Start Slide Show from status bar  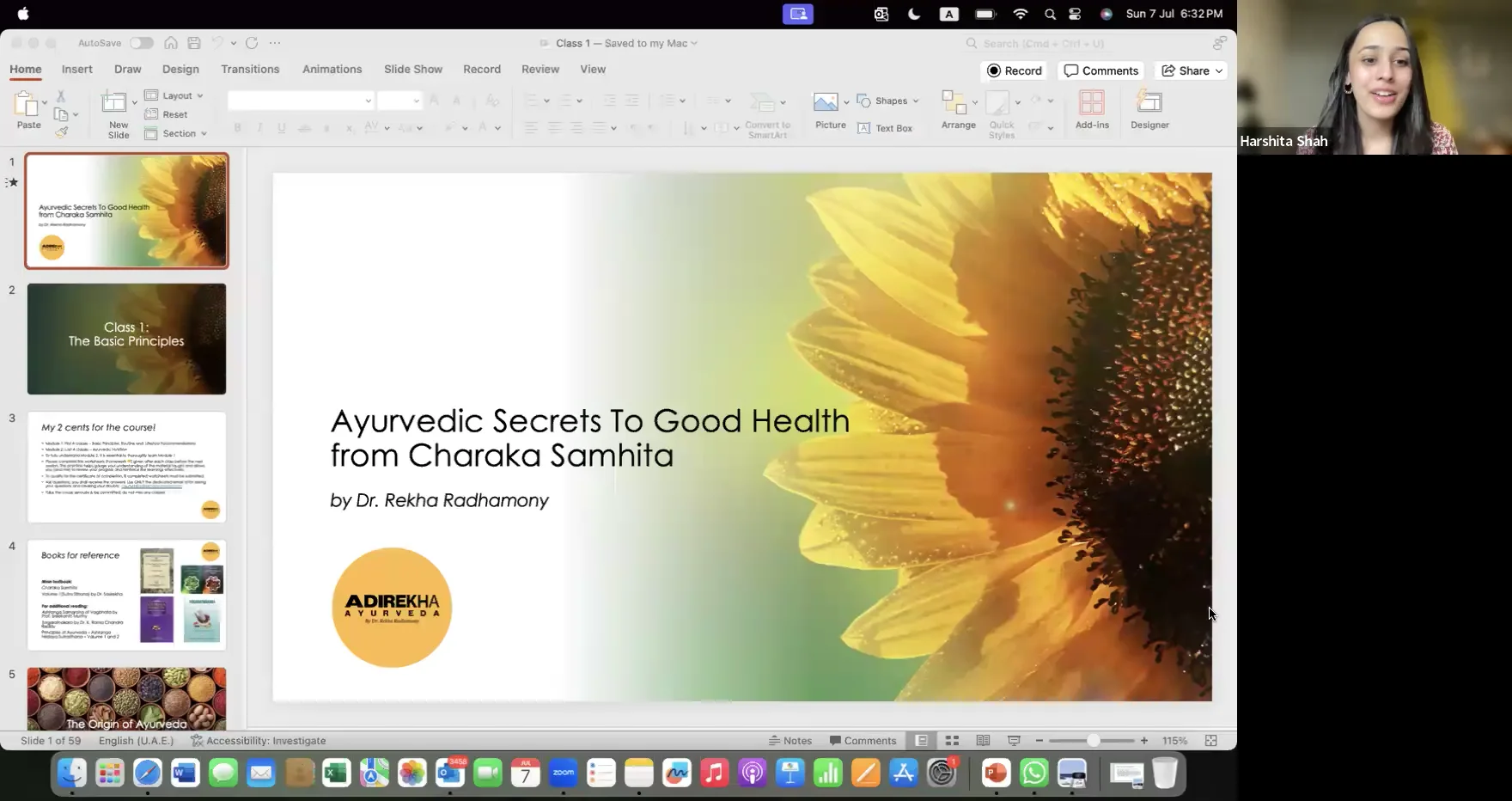point(1013,740)
